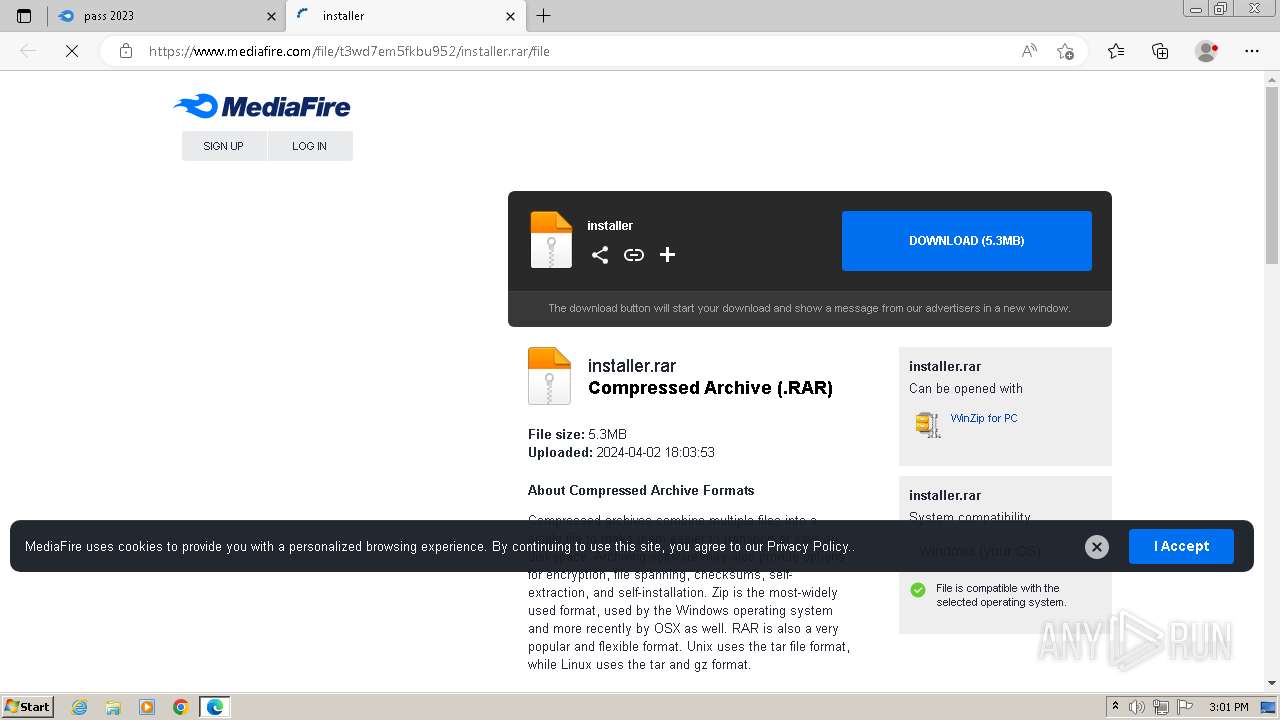
Task: Open File Explorer from taskbar
Action: coord(113,707)
